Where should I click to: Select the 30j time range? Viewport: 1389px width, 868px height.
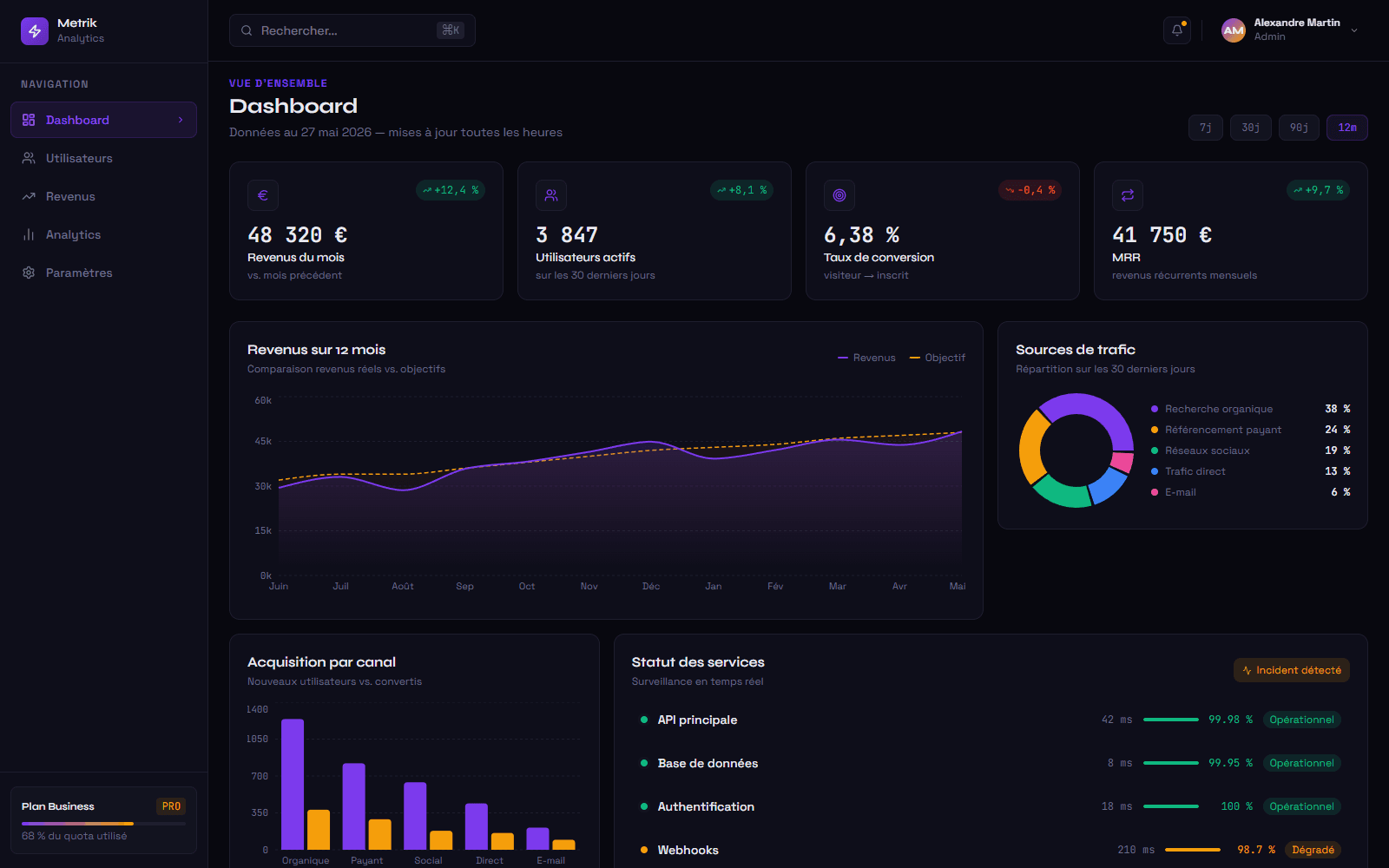pyautogui.click(x=1251, y=128)
